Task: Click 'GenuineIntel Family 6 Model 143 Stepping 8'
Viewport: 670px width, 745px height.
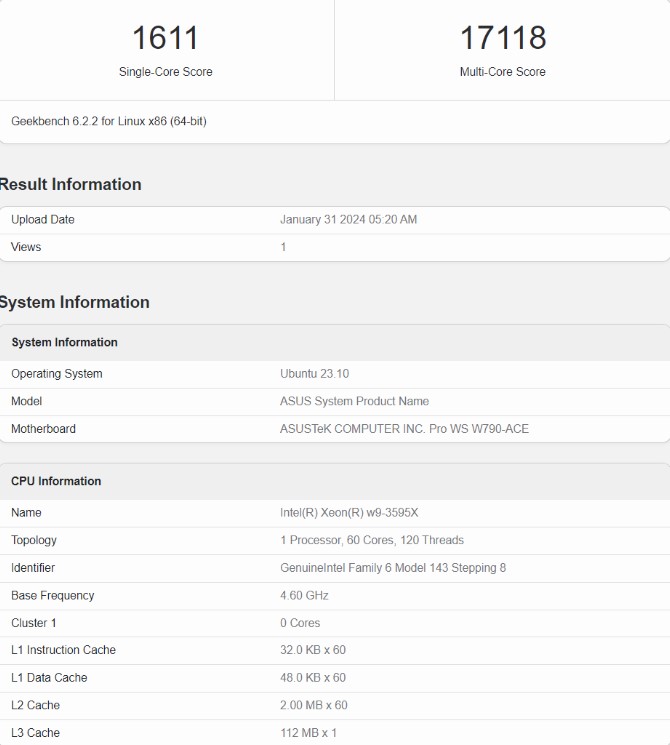Action: 393,568
